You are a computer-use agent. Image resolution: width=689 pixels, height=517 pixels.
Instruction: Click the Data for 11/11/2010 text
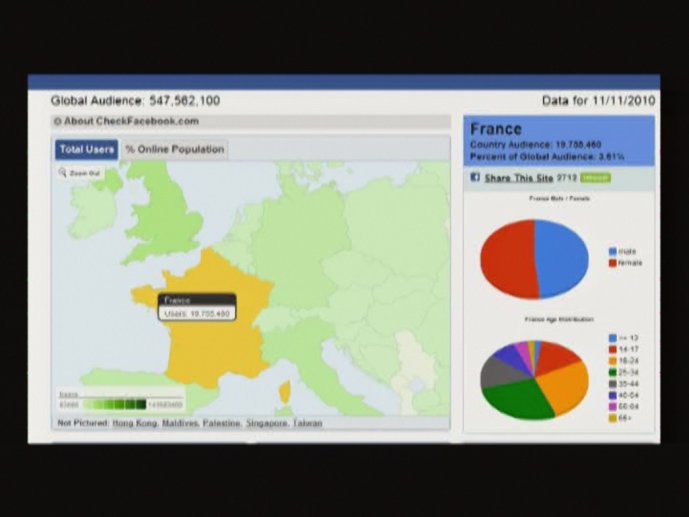coord(598,101)
